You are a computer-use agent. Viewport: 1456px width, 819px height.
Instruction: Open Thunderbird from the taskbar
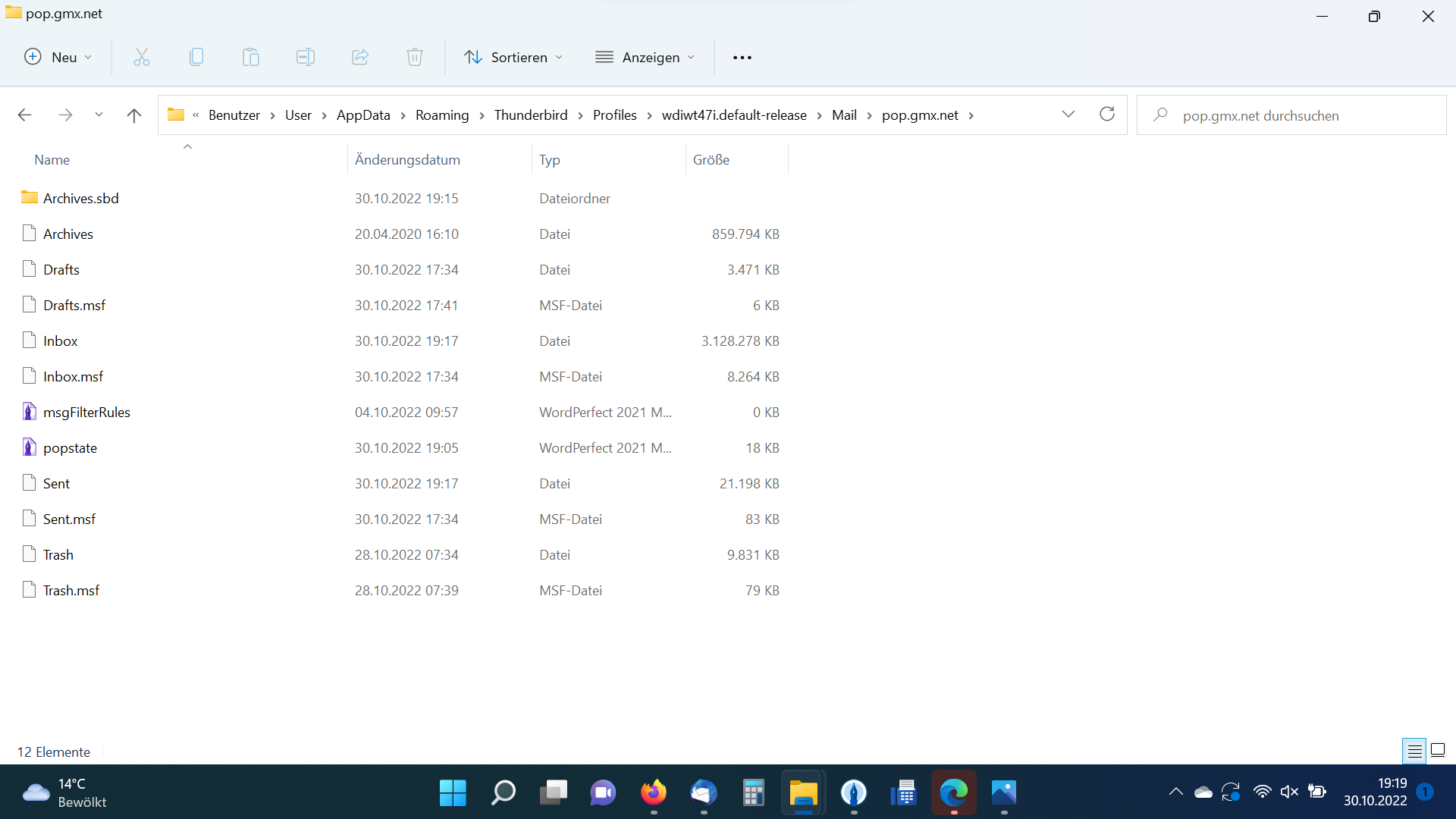click(703, 793)
